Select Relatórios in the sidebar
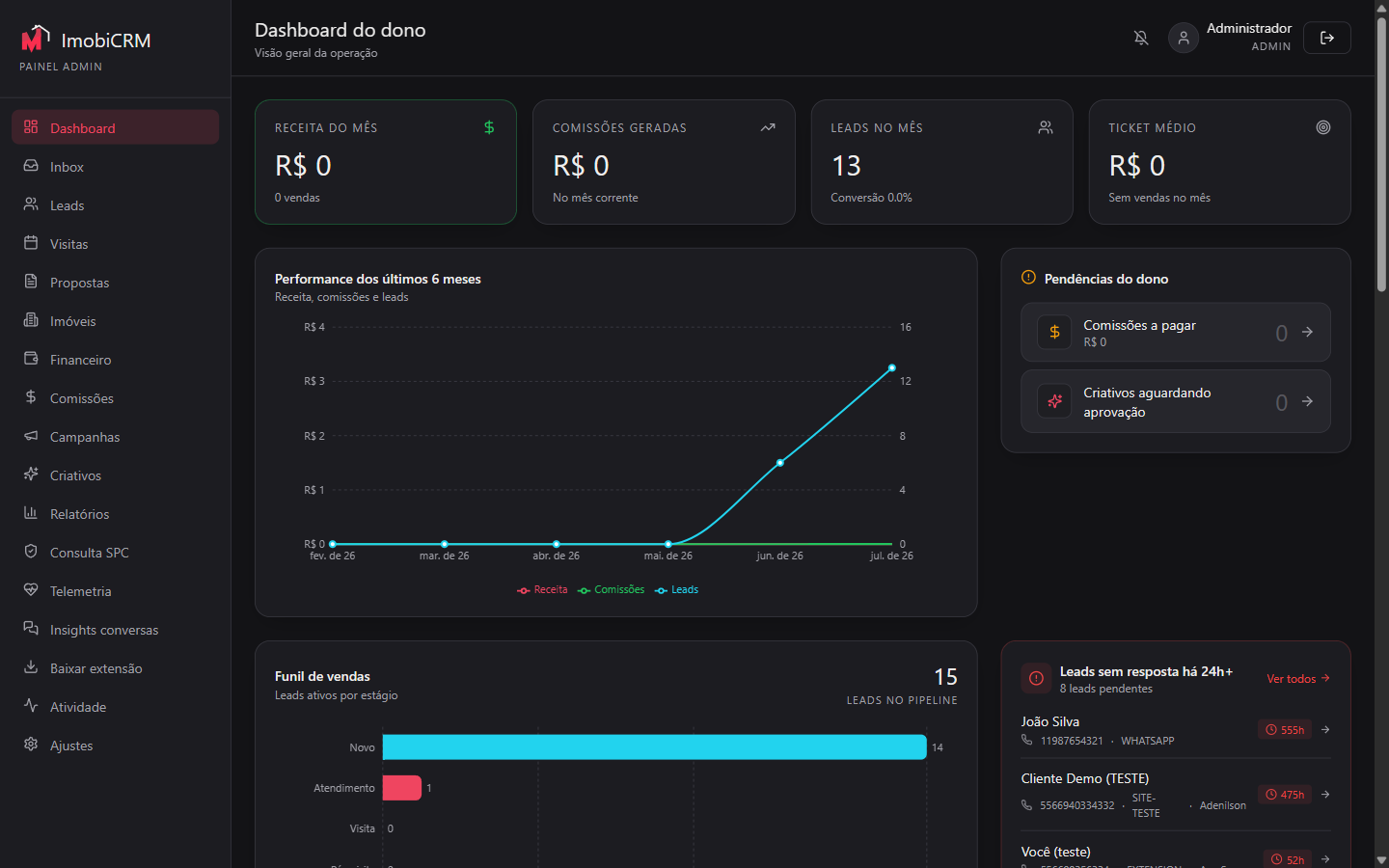This screenshot has width=1389, height=868. pyautogui.click(x=115, y=513)
